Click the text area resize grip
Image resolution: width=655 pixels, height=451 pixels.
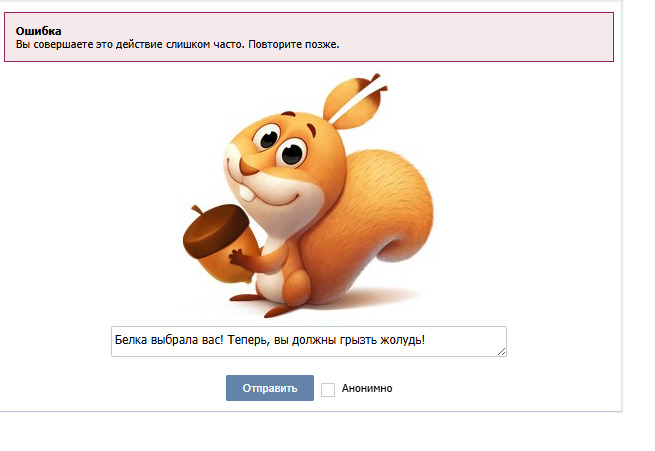click(502, 352)
